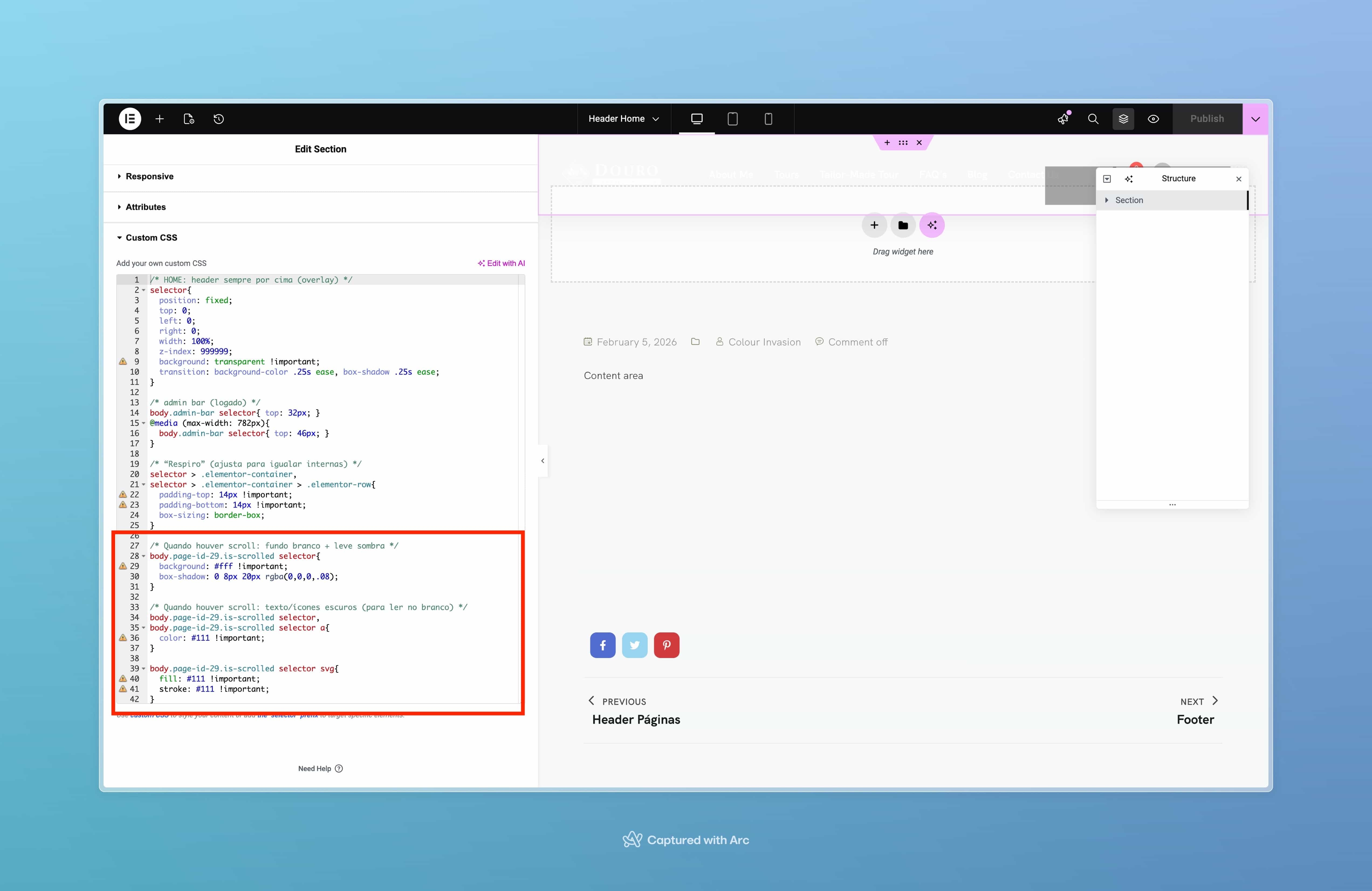The image size is (1372, 891).
Task: Open the publish options arrow dropdown
Action: tap(1255, 119)
